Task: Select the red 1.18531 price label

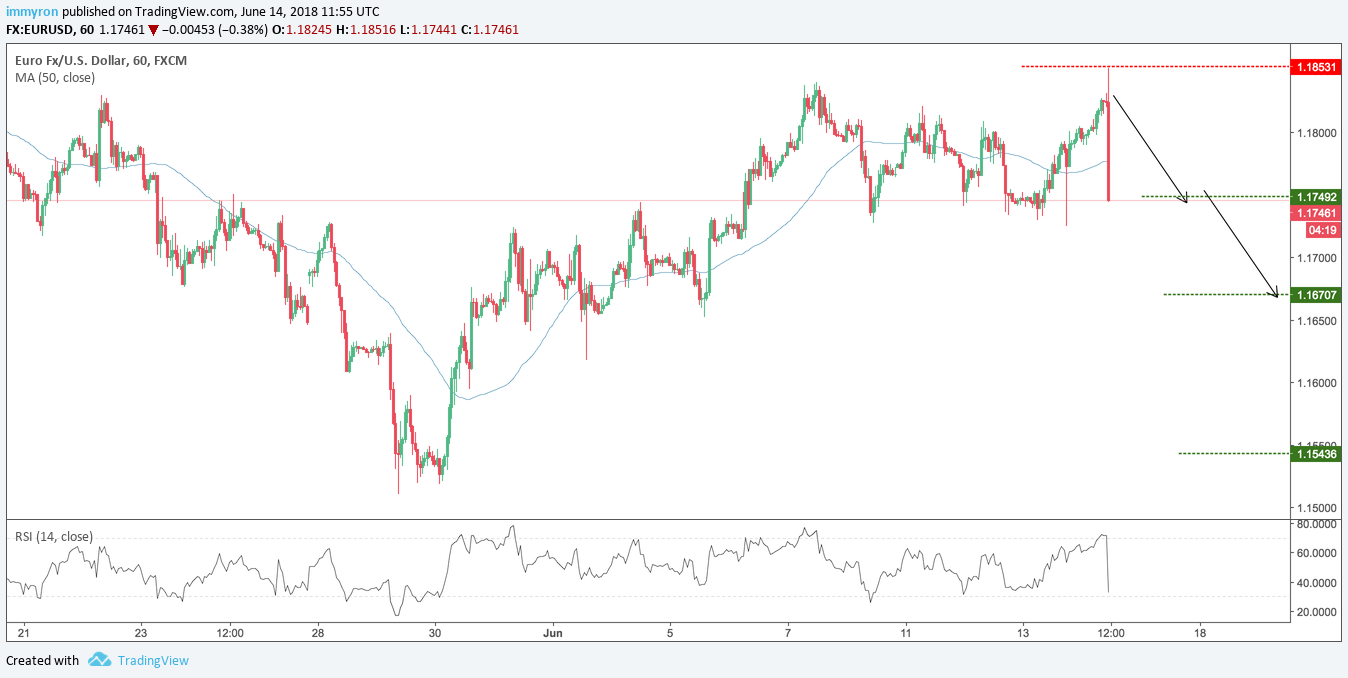Action: (x=1315, y=68)
